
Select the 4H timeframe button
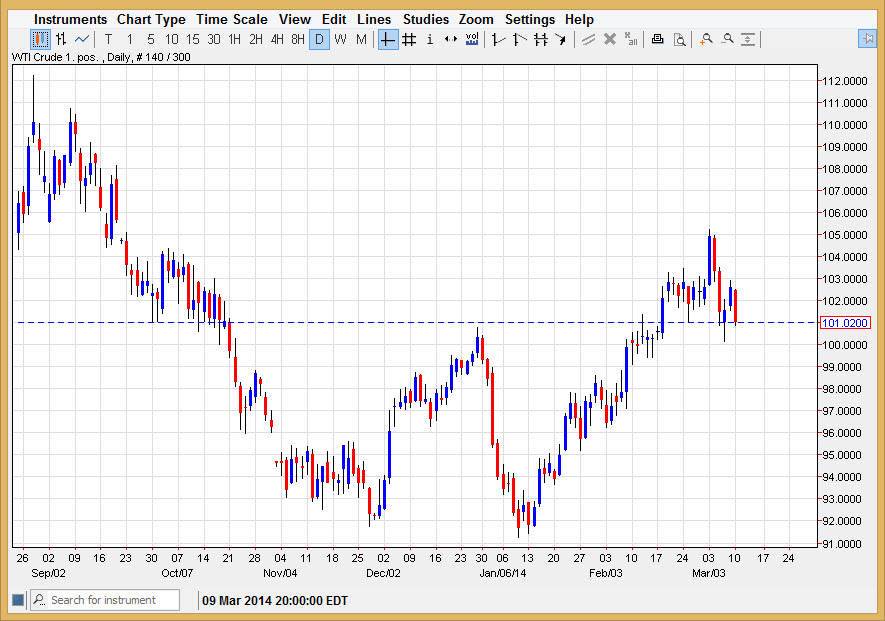277,39
